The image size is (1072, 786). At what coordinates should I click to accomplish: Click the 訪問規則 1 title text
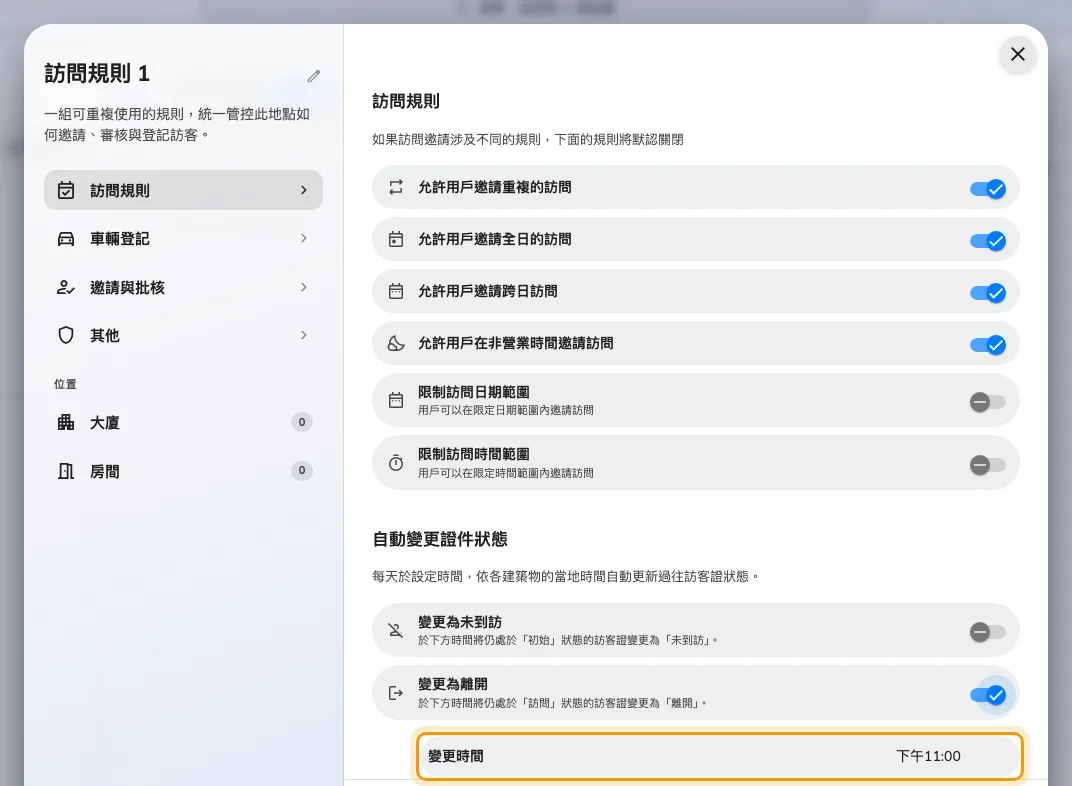97,73
